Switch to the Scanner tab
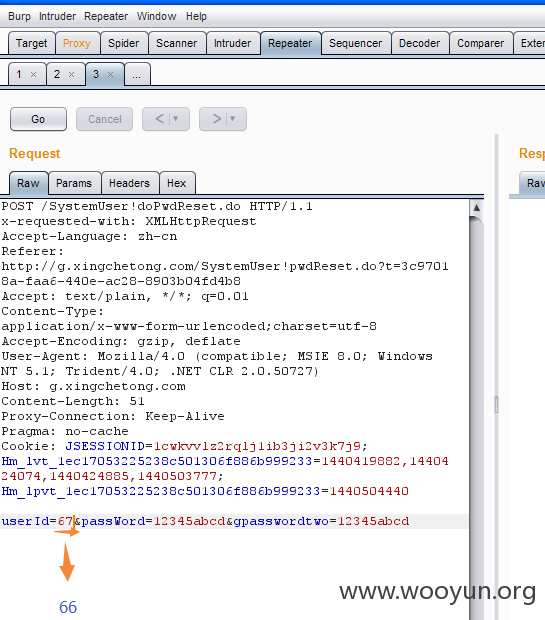 (x=177, y=43)
